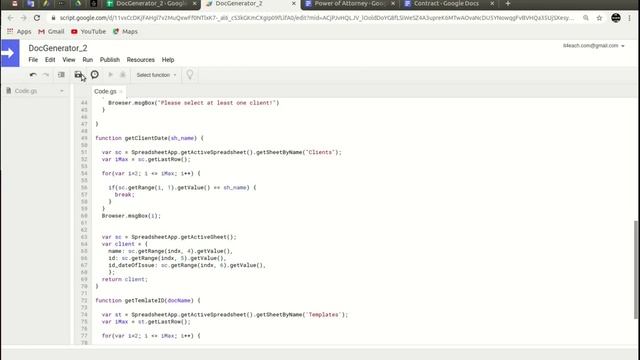Click the 'return client;' line

(x=124, y=280)
